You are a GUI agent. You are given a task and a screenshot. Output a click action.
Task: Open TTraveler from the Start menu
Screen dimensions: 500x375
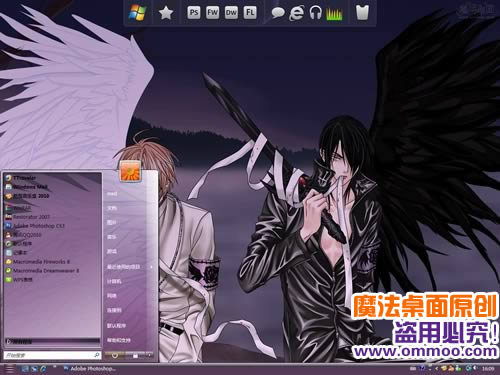point(21,178)
